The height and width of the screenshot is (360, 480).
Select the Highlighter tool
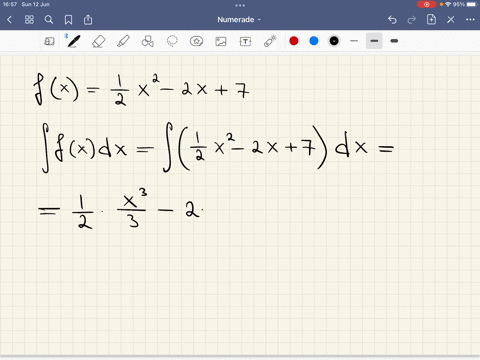pyautogui.click(x=123, y=42)
